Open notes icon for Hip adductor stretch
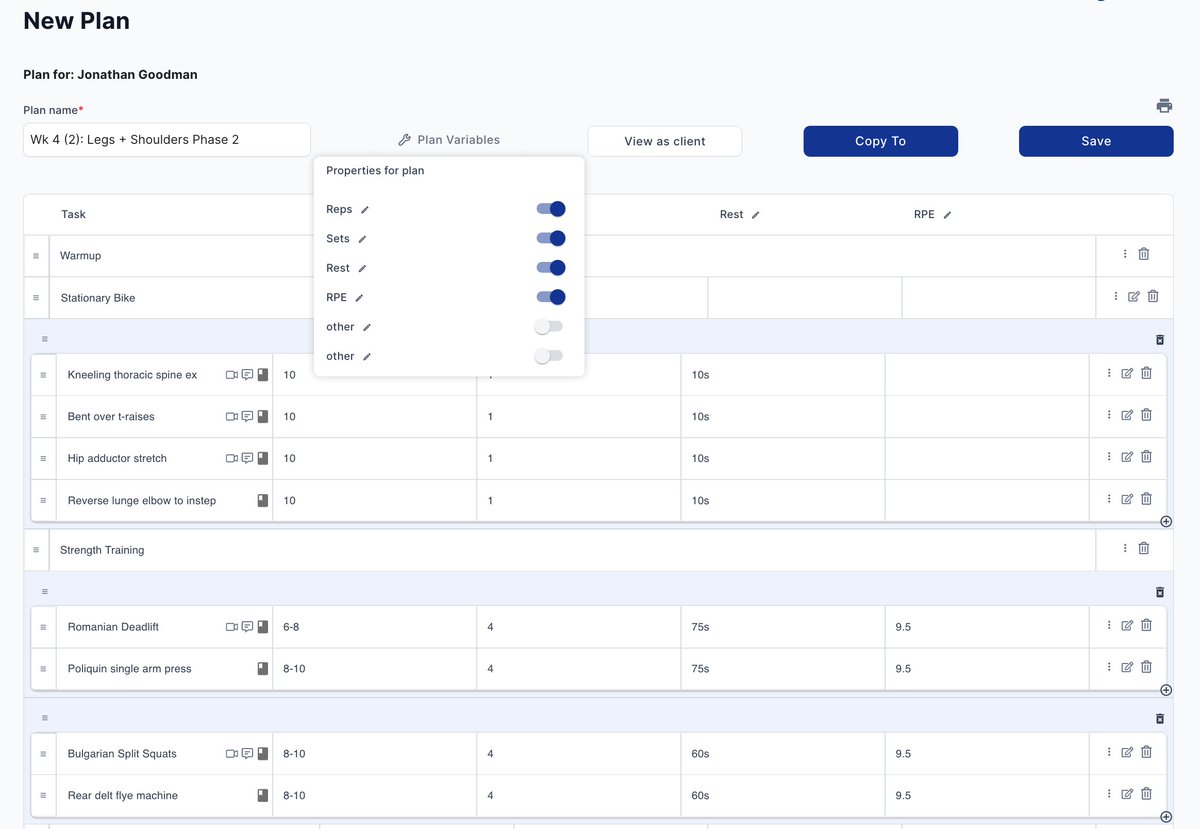 (x=263, y=458)
